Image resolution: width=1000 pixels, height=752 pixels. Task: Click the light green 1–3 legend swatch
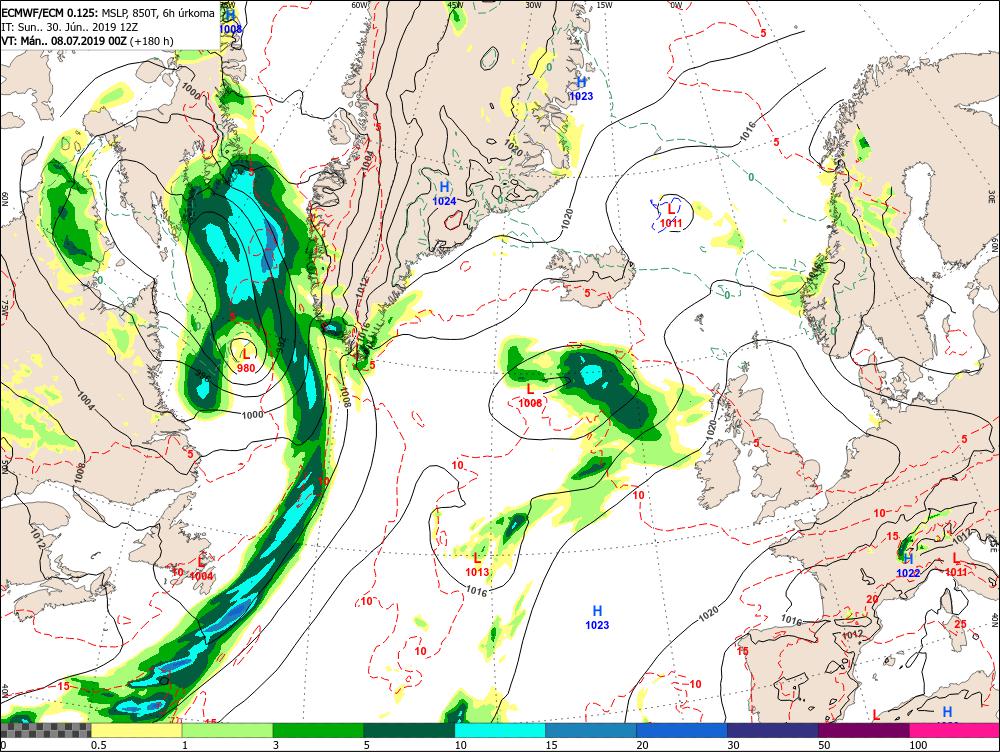[227, 730]
